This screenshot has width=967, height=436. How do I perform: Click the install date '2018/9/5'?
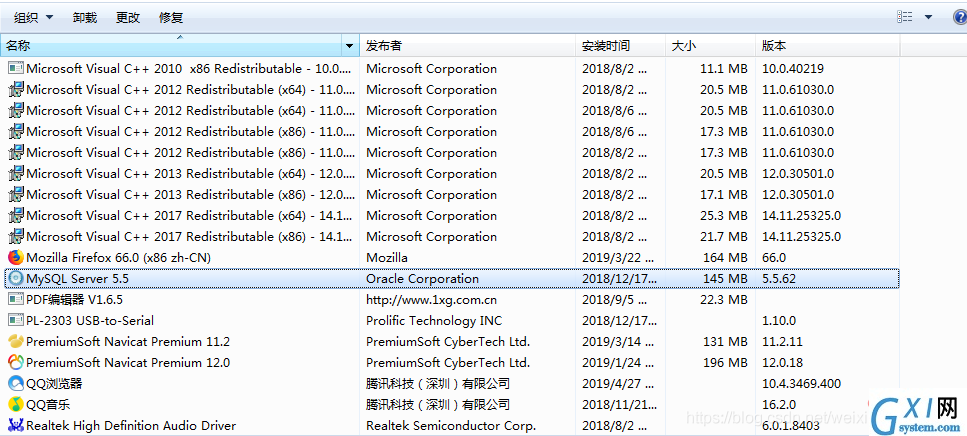click(x=615, y=299)
